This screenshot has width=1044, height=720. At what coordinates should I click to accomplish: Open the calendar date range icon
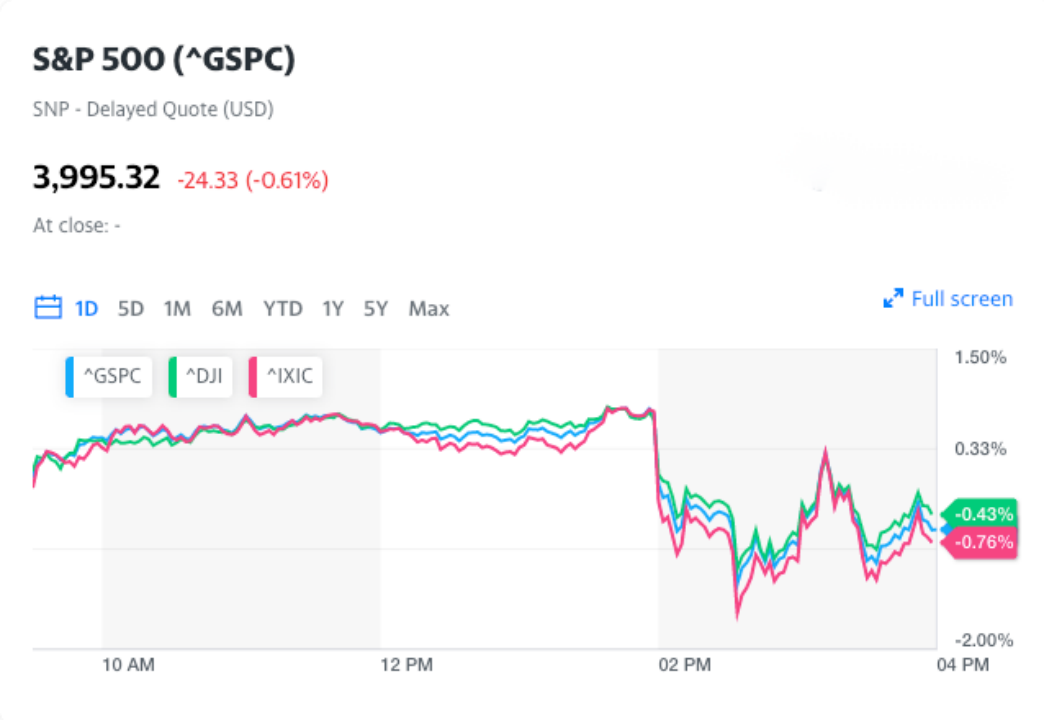[x=48, y=307]
